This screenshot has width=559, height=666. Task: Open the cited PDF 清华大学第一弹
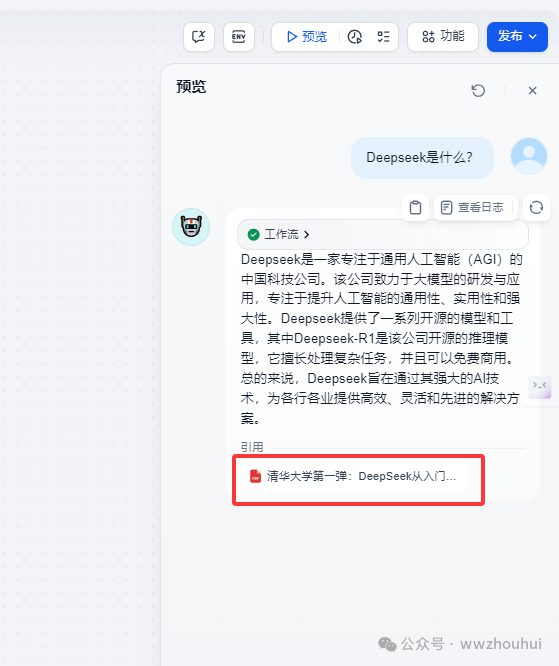pyautogui.click(x=355, y=476)
